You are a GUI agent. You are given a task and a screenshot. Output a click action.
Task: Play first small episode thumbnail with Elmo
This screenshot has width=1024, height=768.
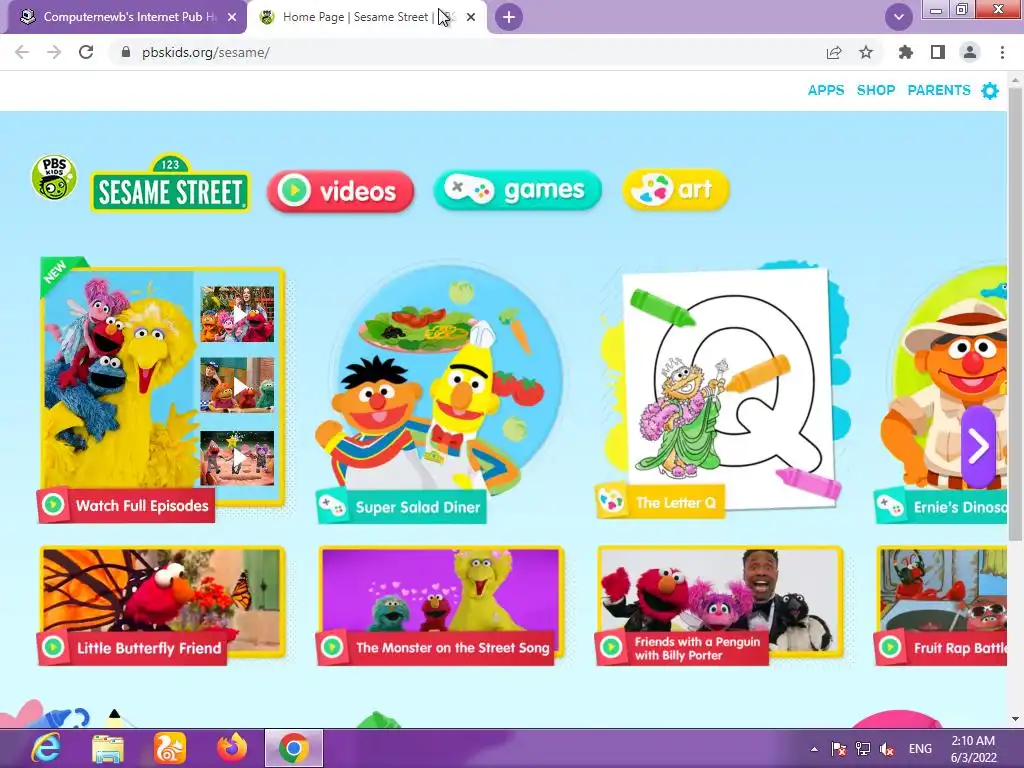tap(237, 314)
